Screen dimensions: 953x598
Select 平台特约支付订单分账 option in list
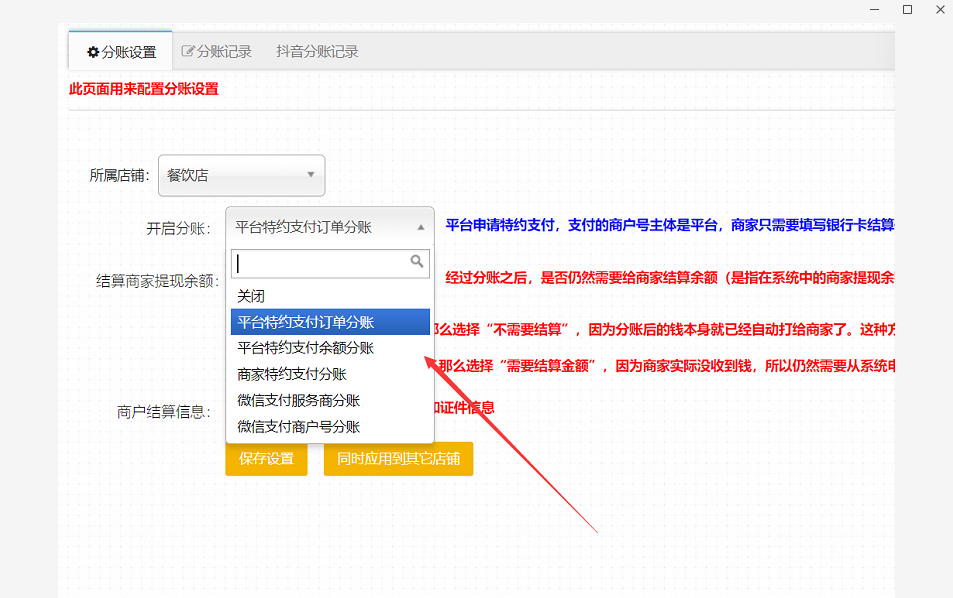point(305,322)
